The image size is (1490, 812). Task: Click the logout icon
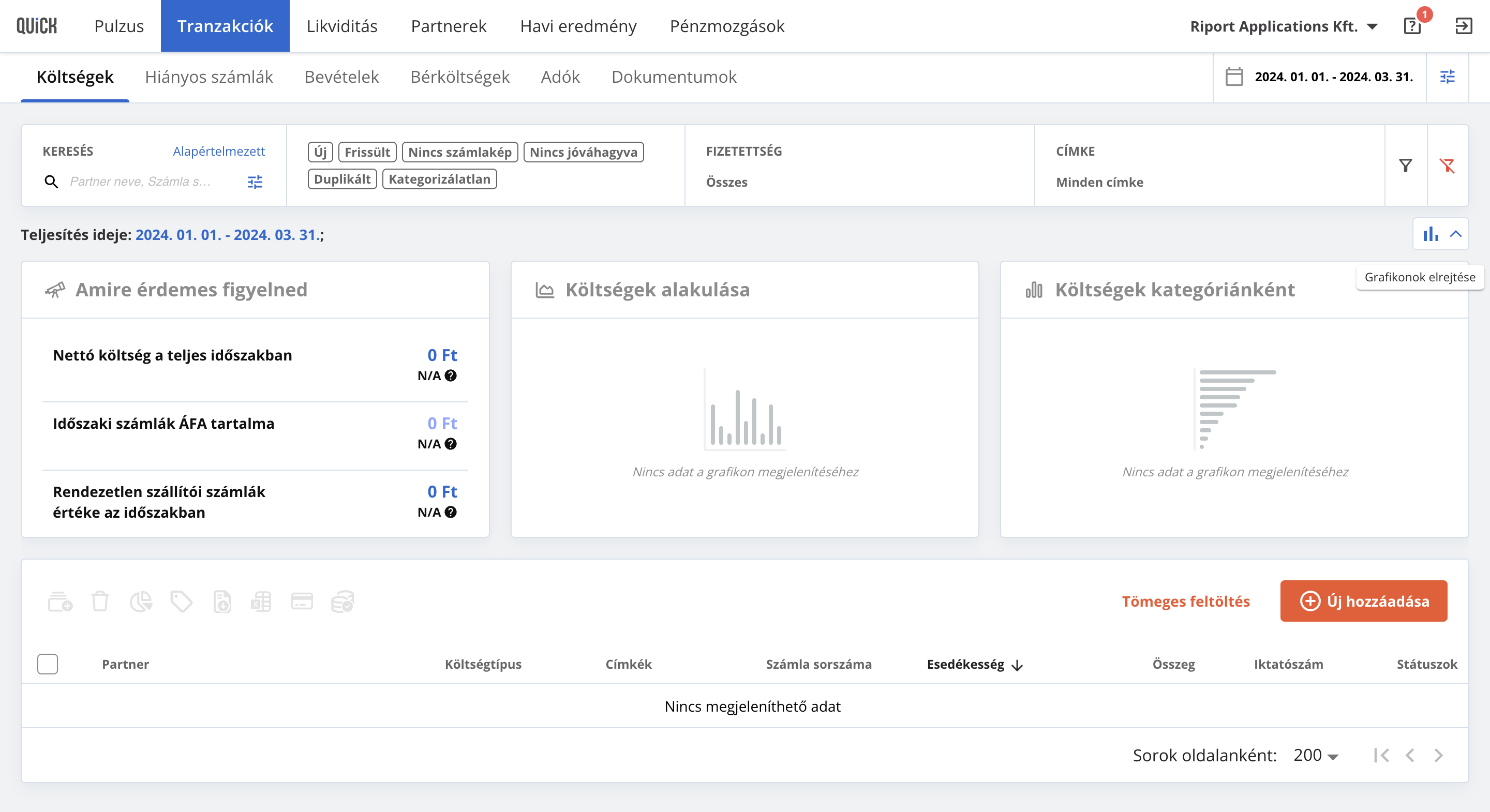[1464, 26]
